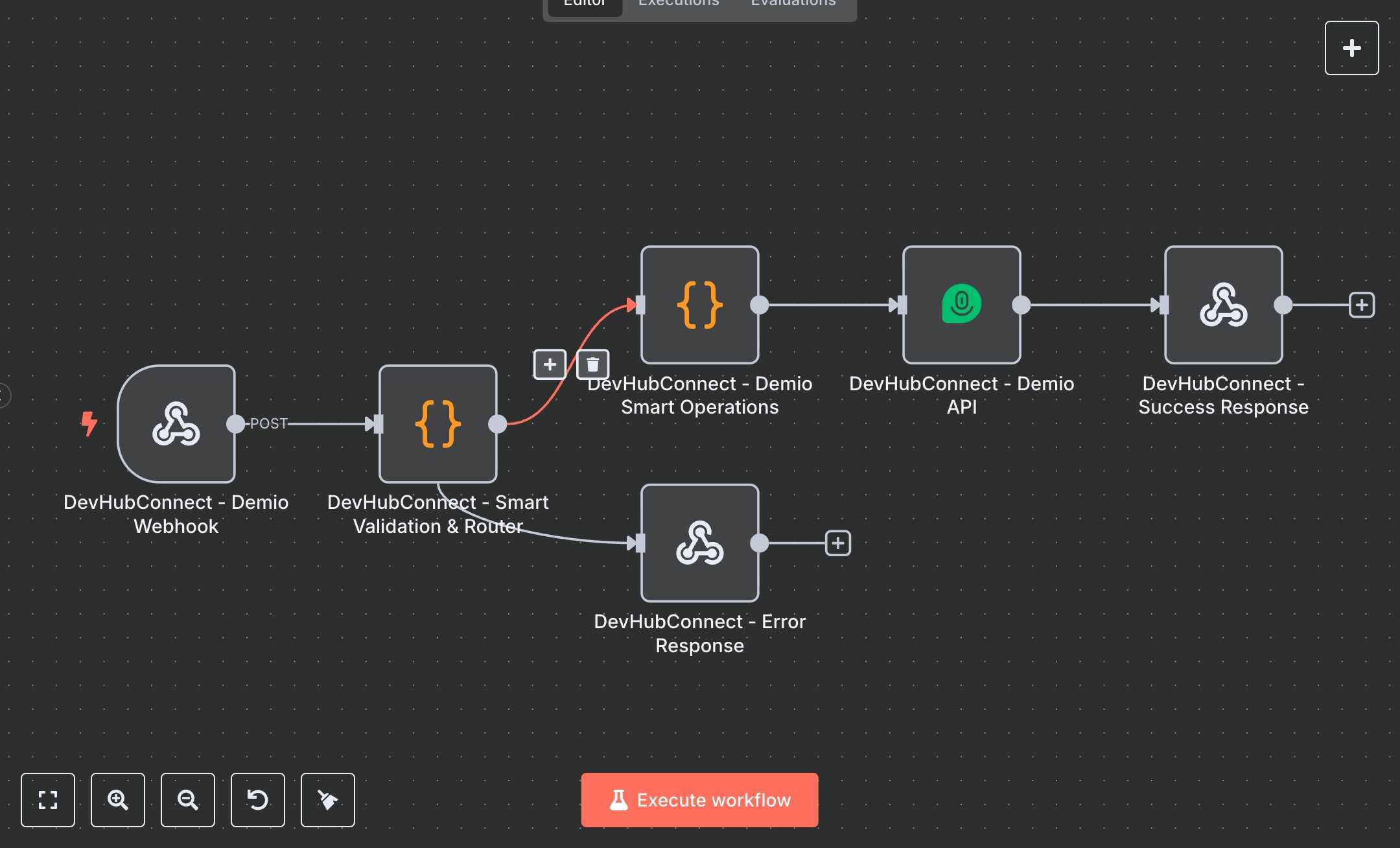Image resolution: width=1400 pixels, height=848 pixels.
Task: Zoom out using the magnifier minus icon
Action: click(x=188, y=801)
